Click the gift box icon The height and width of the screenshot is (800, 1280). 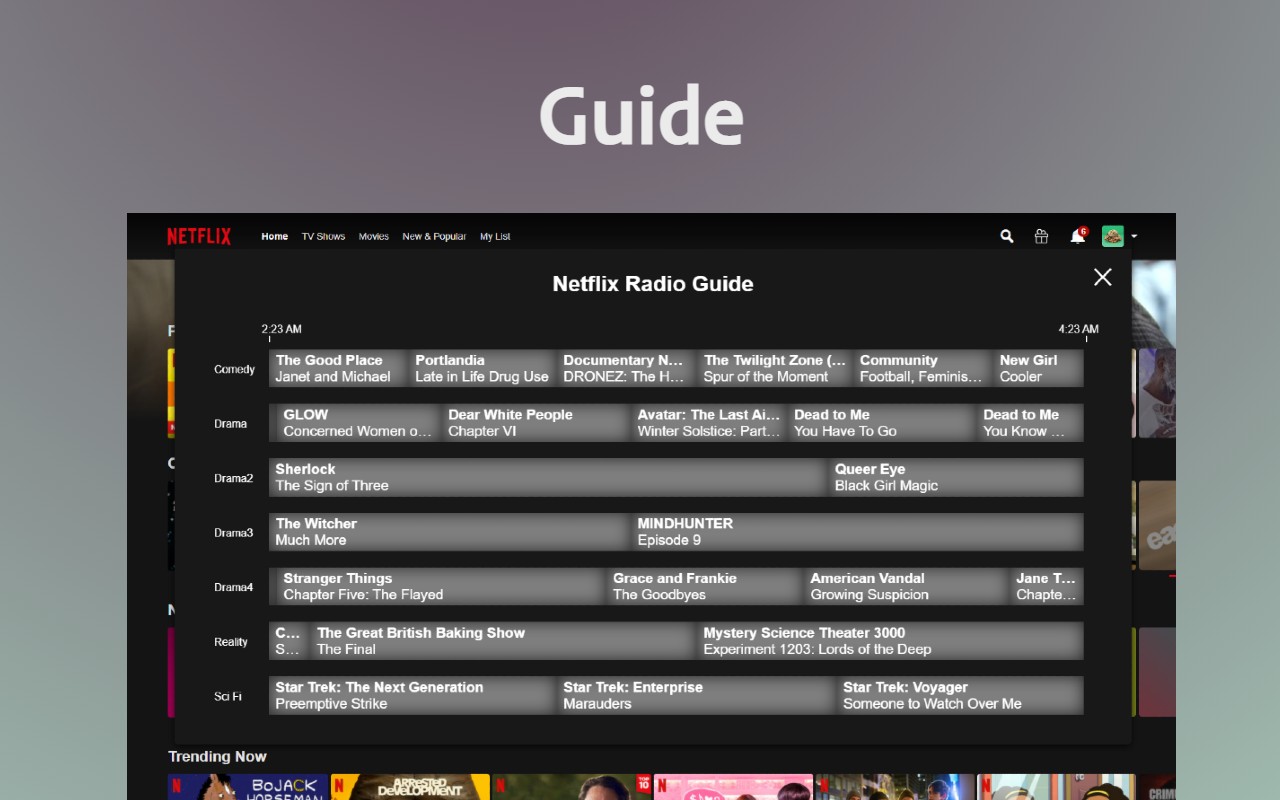pos(1041,236)
